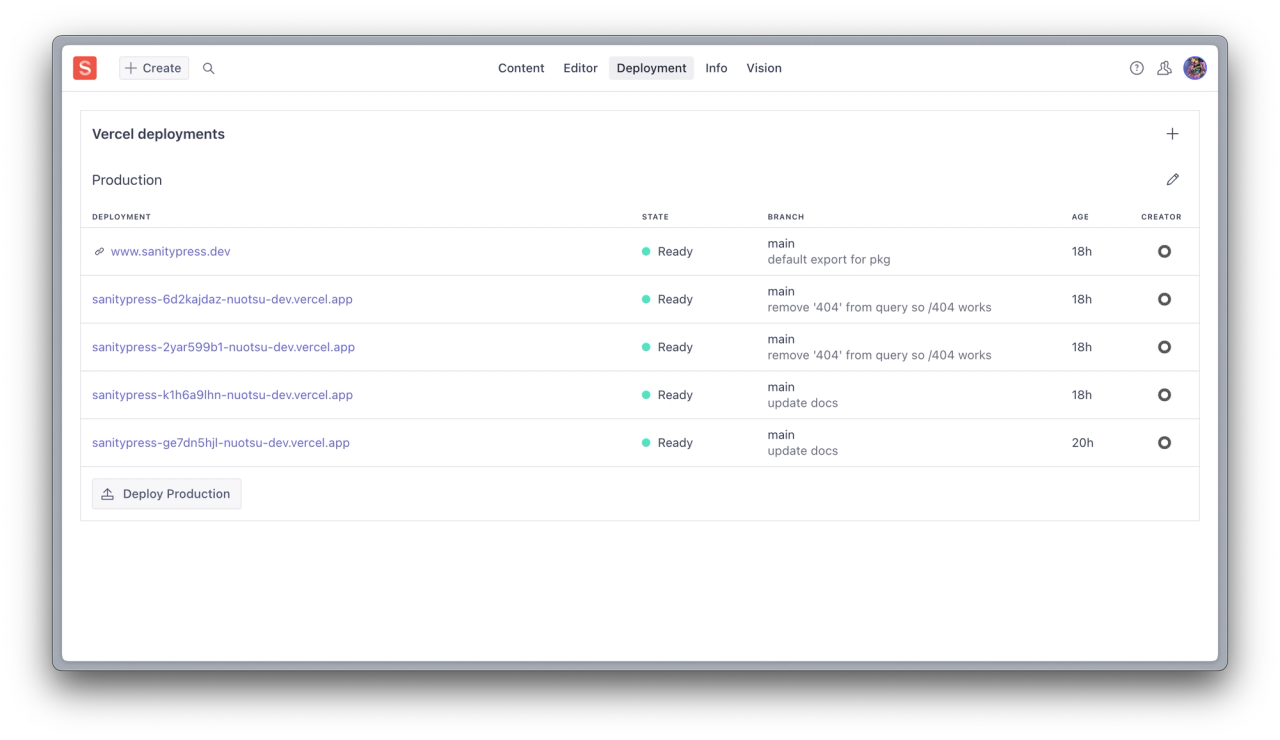Open sanitypress-2yar599b1-nuotsu-dev.vercel.app link
Viewport: 1280px width, 740px height.
[223, 347]
